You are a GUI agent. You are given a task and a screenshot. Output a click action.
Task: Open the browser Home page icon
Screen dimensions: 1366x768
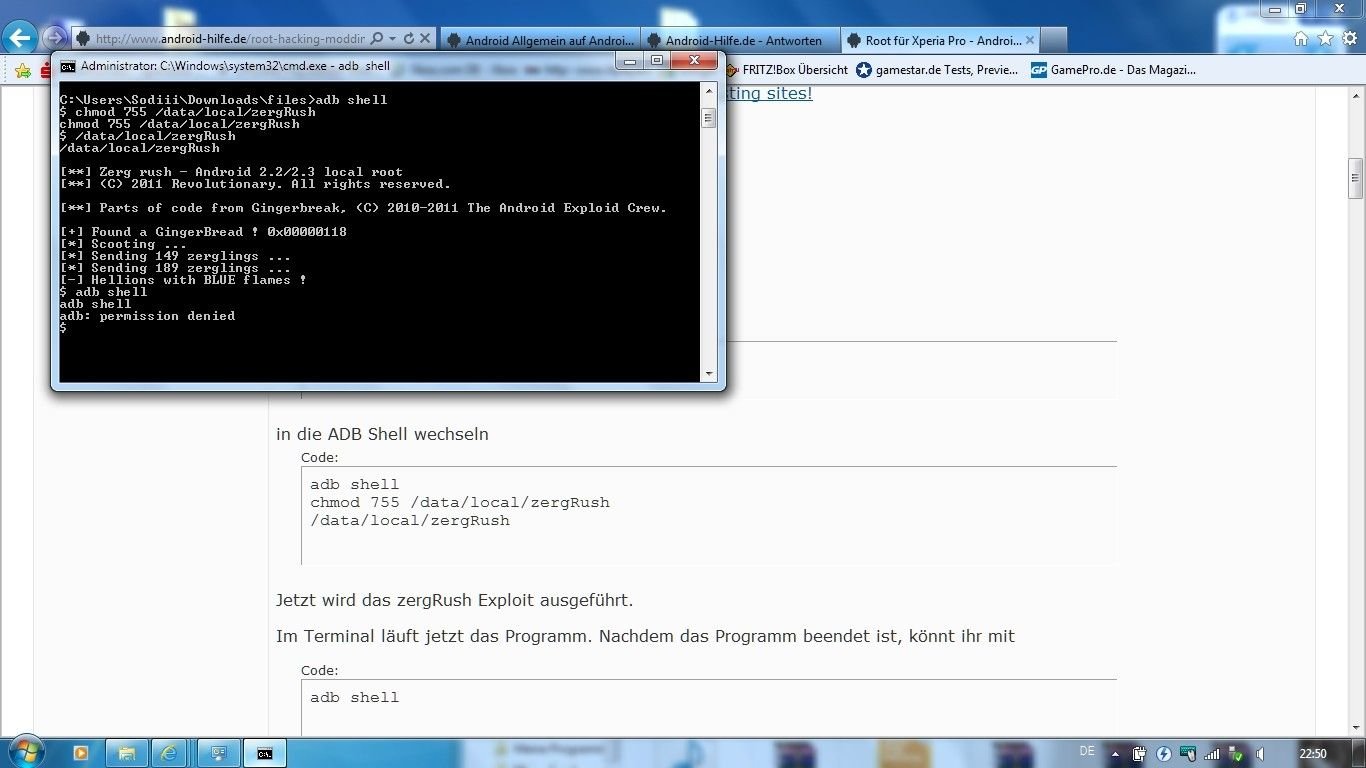1301,39
